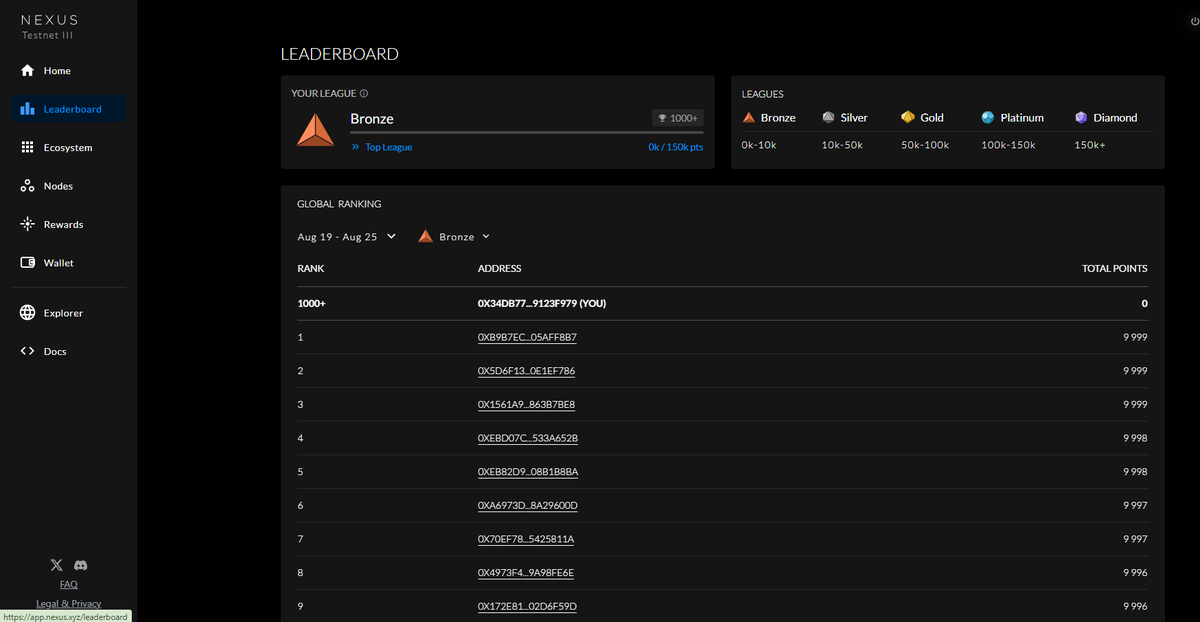The image size is (1200, 622).
Task: Open address 0X70EF78...5425811A
Action: (526, 539)
